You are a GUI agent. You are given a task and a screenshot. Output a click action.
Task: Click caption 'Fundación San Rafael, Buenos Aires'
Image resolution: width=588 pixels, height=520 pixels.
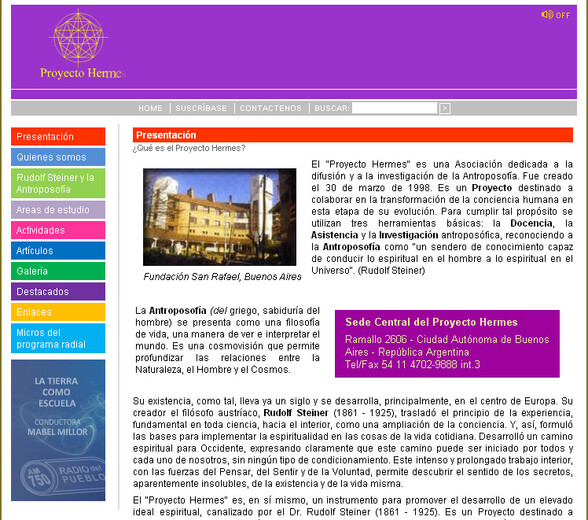(222, 277)
